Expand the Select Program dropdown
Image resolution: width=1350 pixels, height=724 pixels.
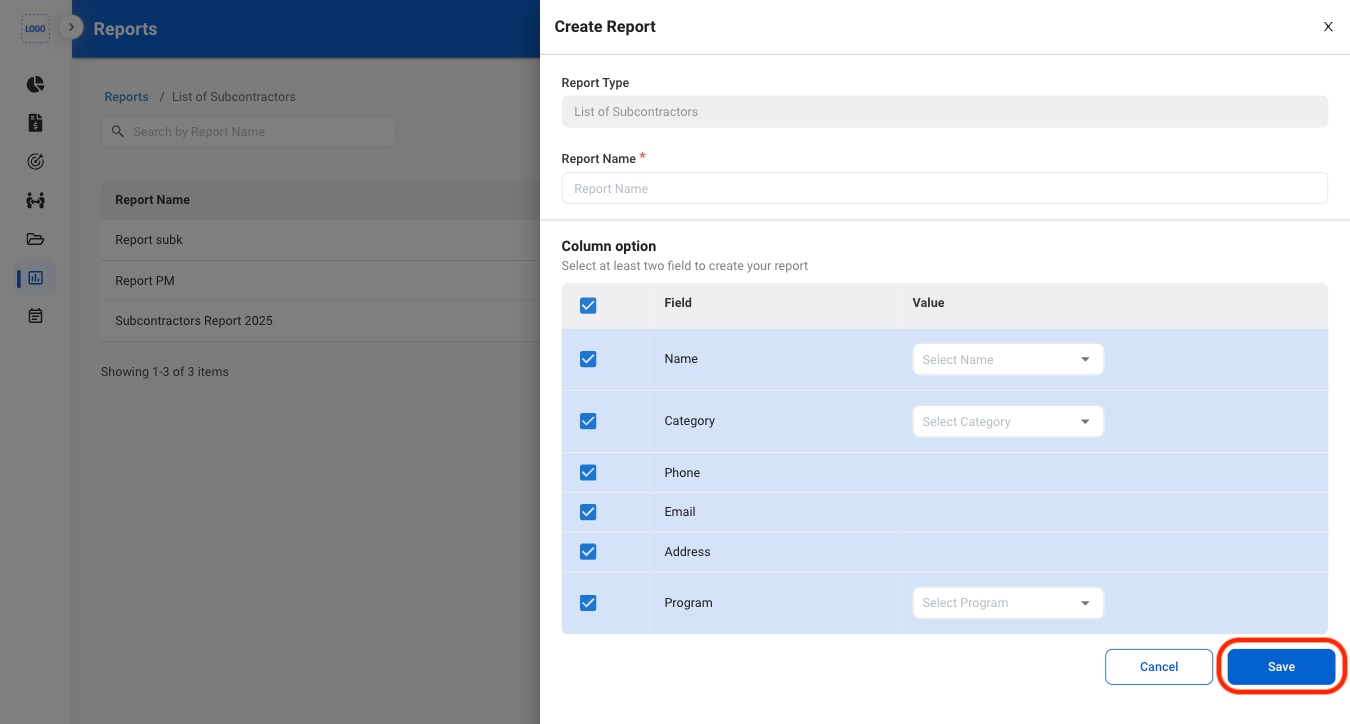click(x=1008, y=603)
